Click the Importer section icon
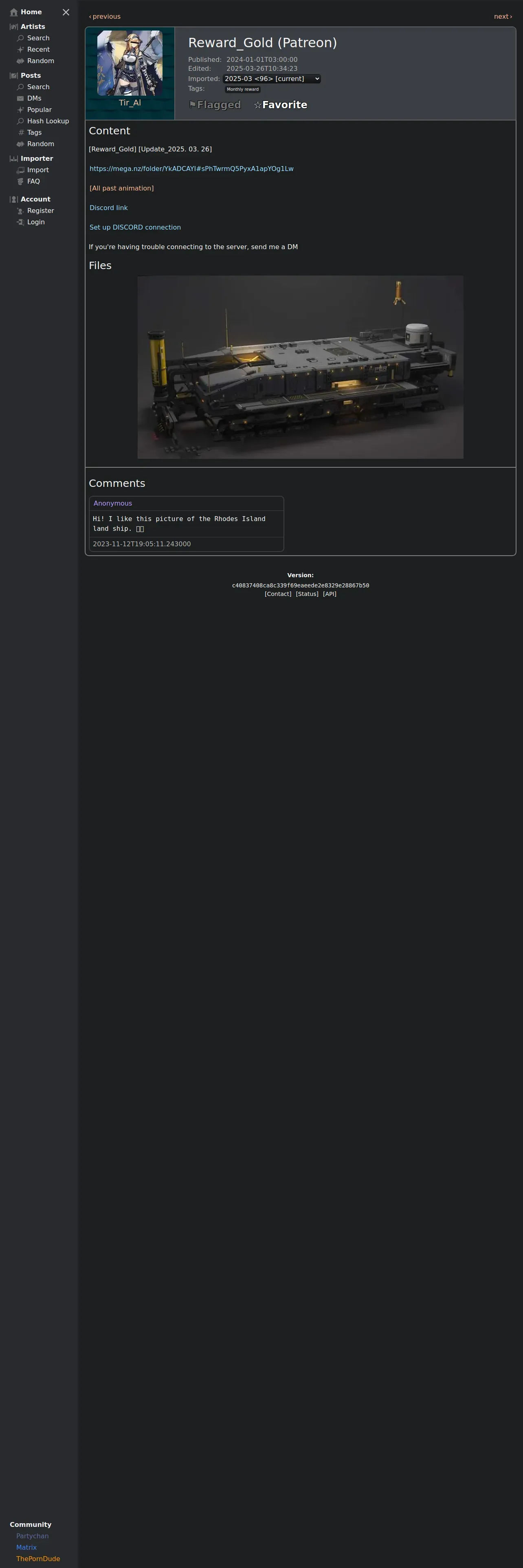Viewport: 523px width, 1568px height. click(x=14, y=159)
